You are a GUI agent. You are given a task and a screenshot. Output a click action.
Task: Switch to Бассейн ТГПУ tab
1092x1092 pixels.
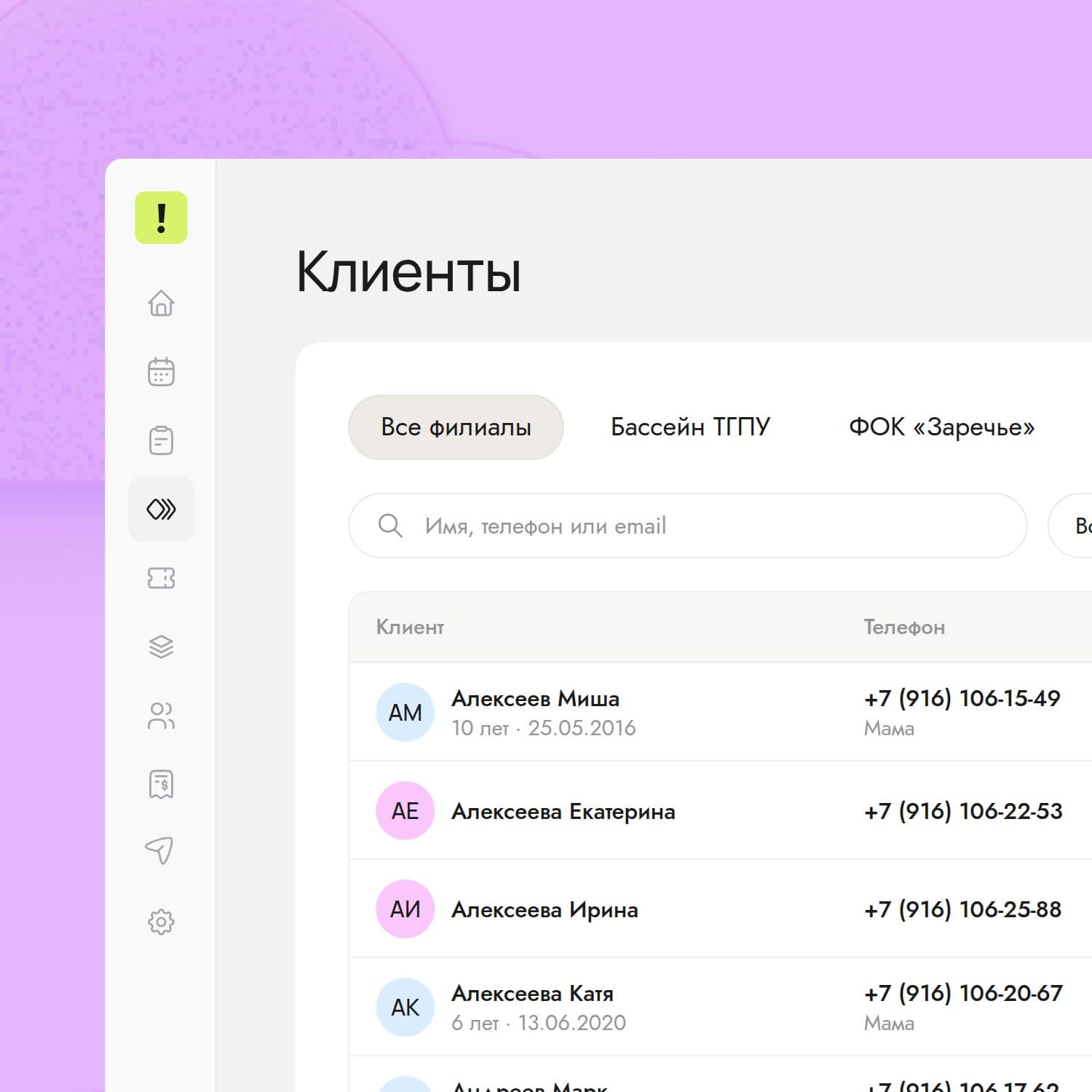[x=690, y=427]
